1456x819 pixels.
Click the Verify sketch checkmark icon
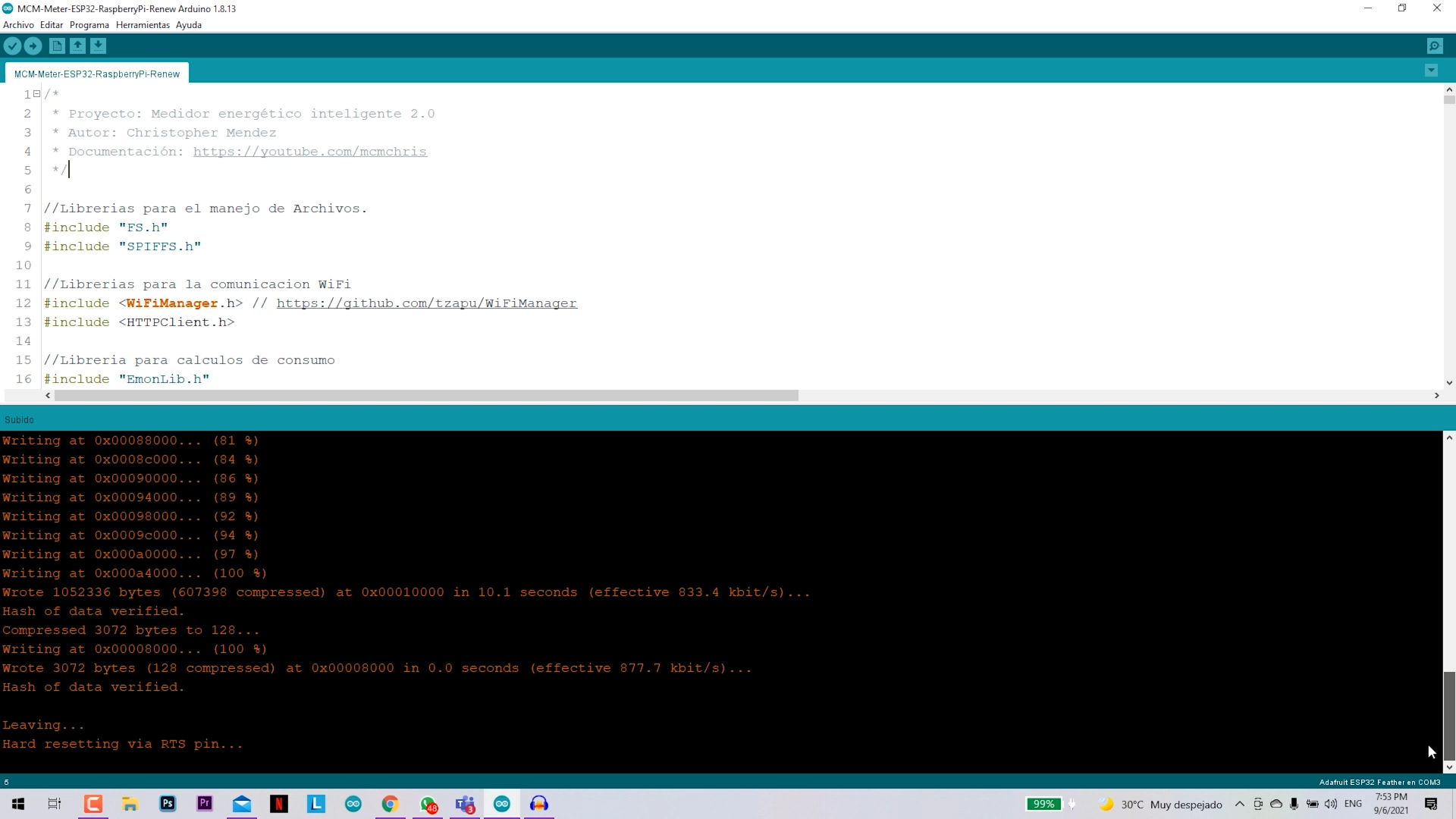12,46
